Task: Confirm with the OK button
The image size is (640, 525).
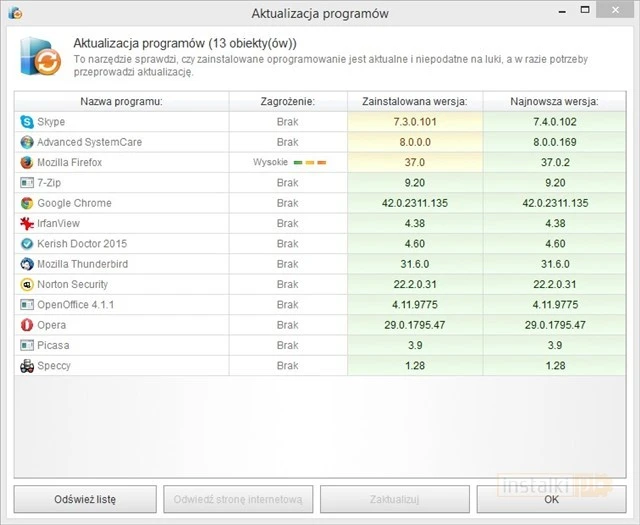Action: (x=552, y=498)
